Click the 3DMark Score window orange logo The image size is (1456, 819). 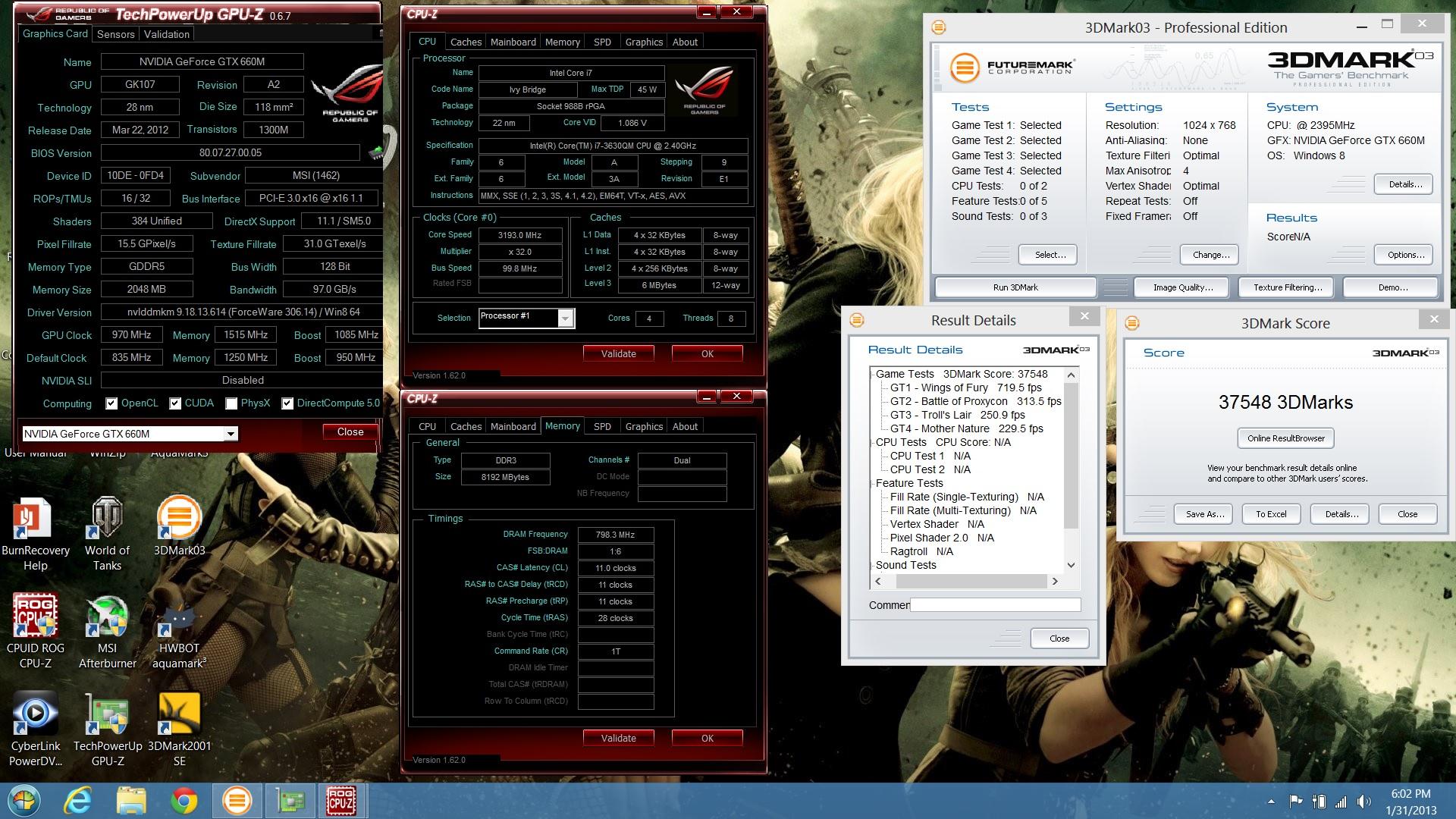pyautogui.click(x=1132, y=323)
